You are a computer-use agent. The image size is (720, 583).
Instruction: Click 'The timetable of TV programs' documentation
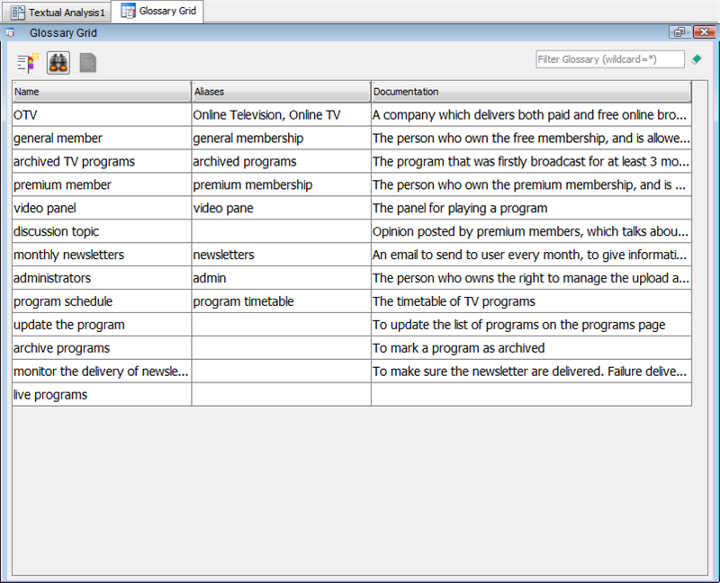[531, 302]
